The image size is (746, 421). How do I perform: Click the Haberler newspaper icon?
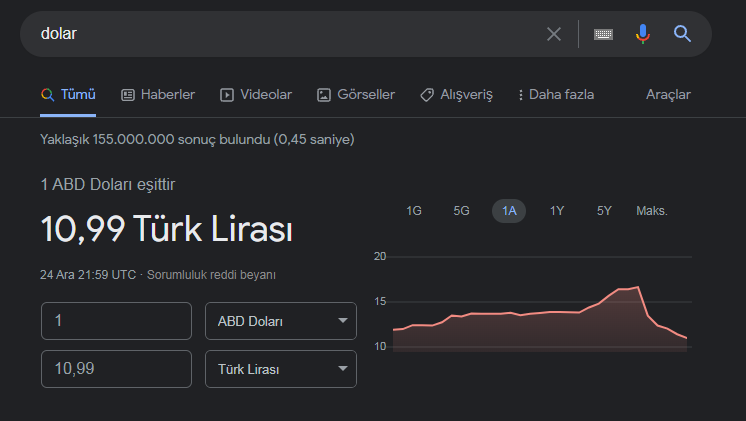coord(128,95)
